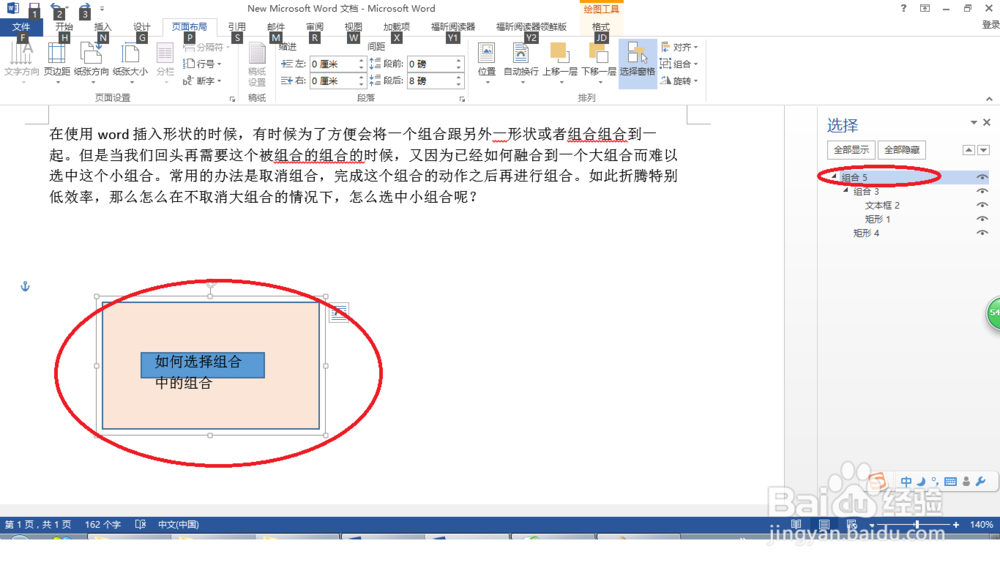Switch to the 格式 drawing tools Format tab
The height and width of the screenshot is (568, 1000).
601,27
